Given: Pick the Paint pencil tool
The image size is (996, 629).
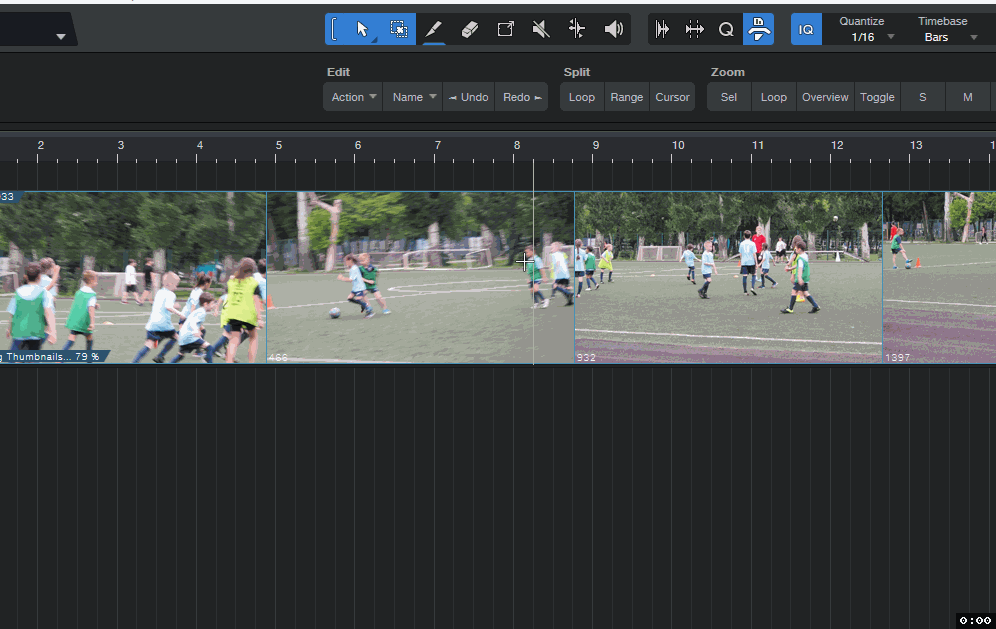Looking at the screenshot, I should coord(433,29).
